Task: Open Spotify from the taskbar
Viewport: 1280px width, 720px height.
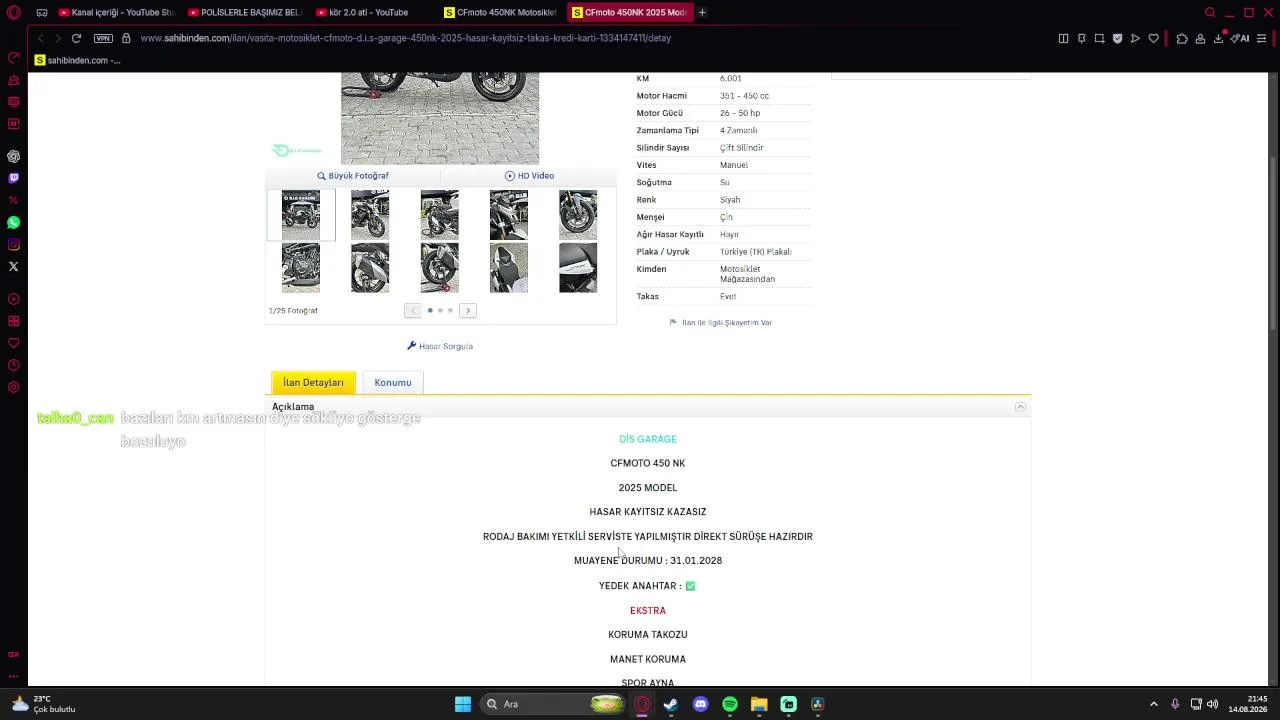Action: click(730, 704)
